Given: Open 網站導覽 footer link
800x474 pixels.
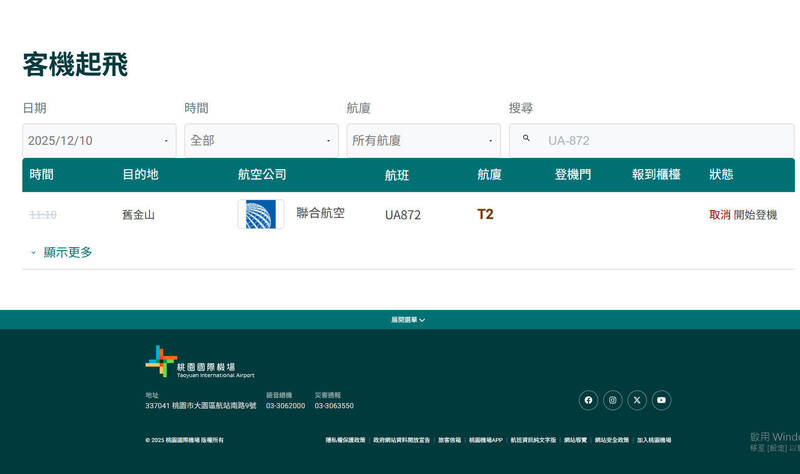Looking at the screenshot, I should [576, 440].
